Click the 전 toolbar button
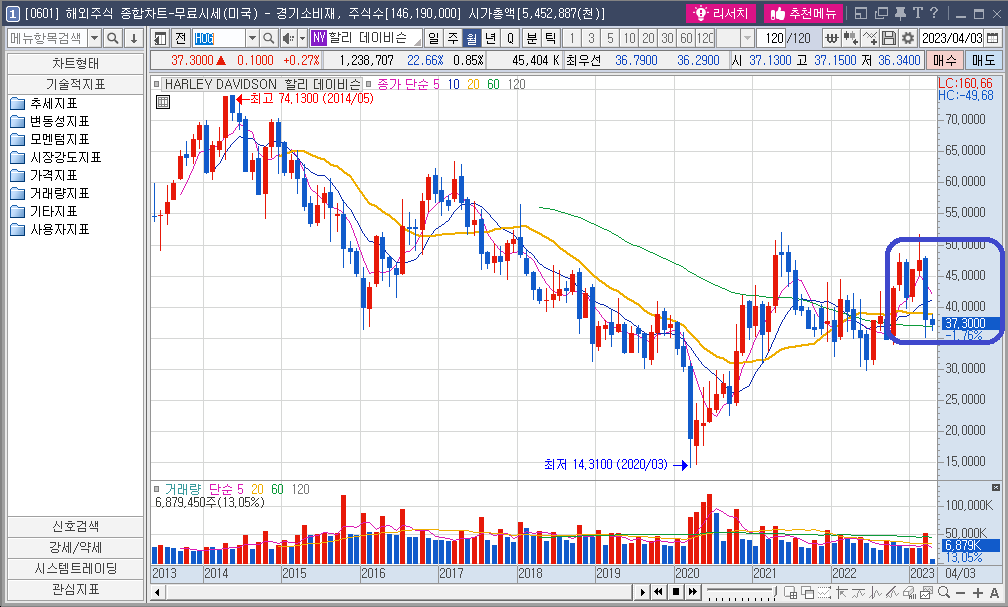Viewport: 1008px width, 607px height. tap(181, 38)
